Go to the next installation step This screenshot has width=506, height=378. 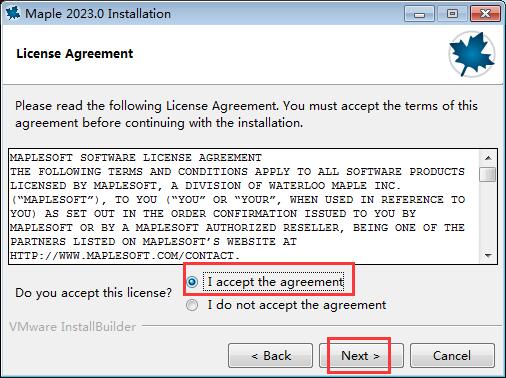pyautogui.click(x=361, y=356)
